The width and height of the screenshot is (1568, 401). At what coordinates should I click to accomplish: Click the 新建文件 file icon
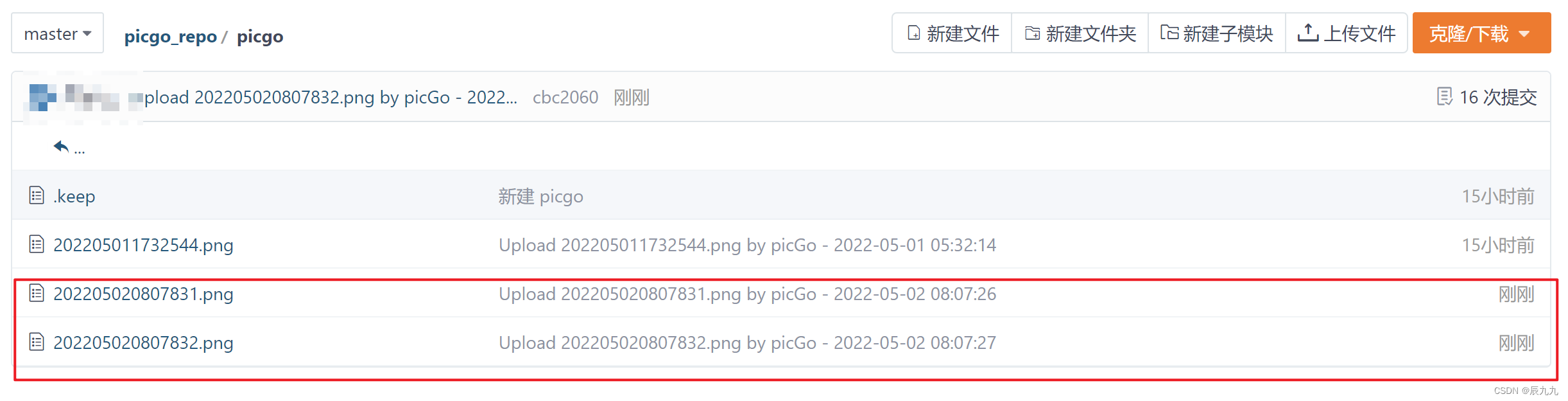[x=914, y=33]
